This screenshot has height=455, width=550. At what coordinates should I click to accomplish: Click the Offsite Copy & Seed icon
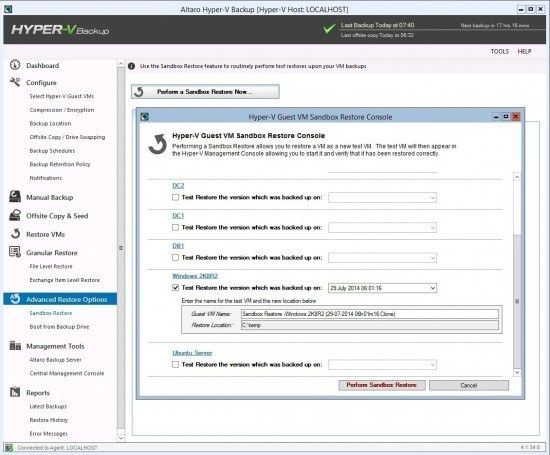coord(15,215)
